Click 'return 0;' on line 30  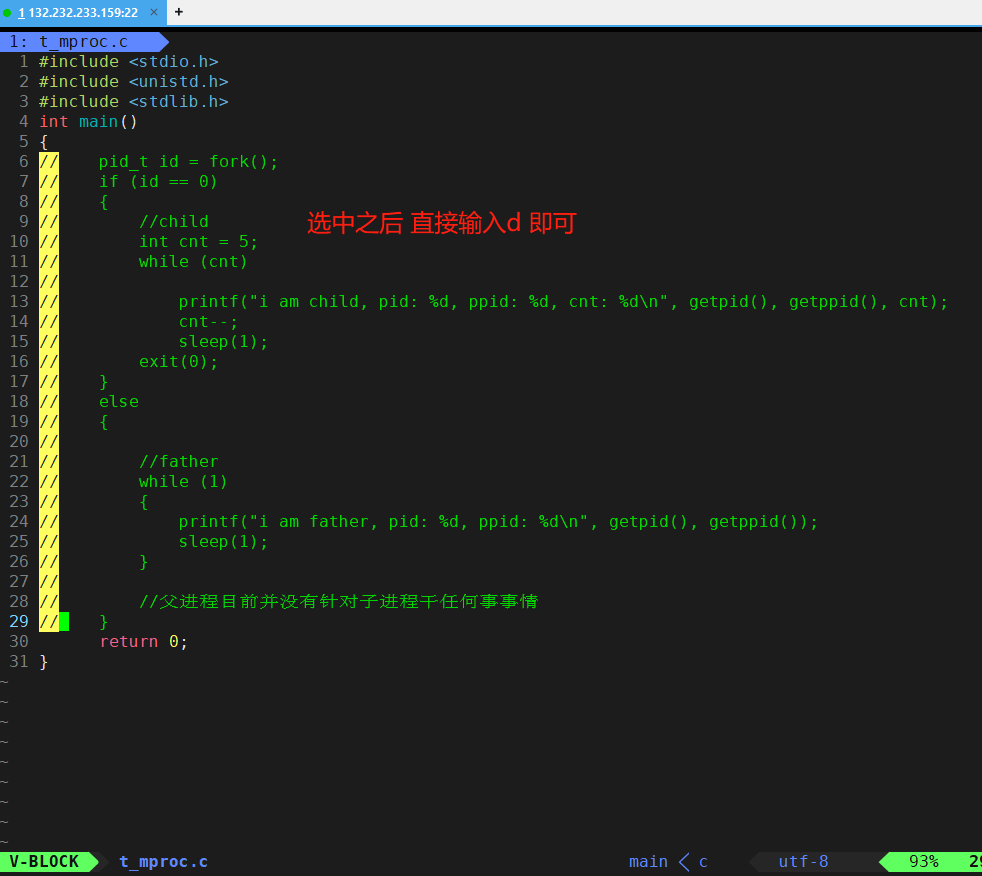click(143, 642)
